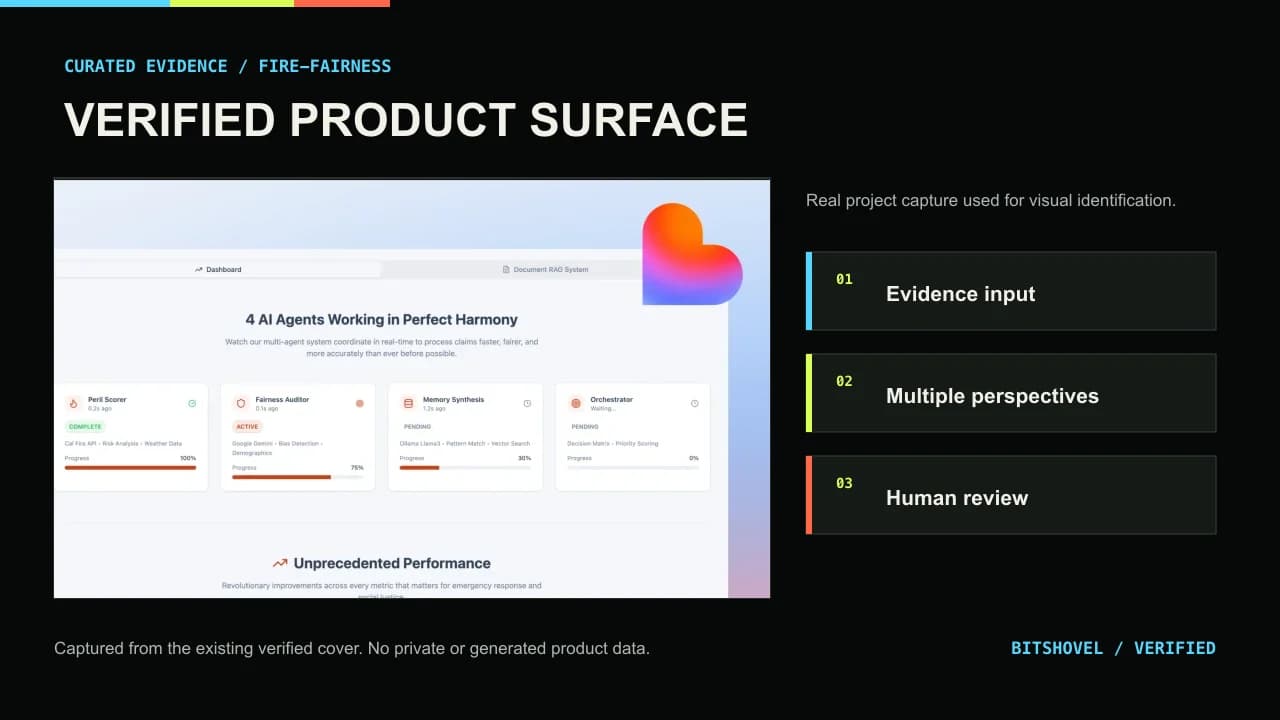Image resolution: width=1280 pixels, height=720 pixels.
Task: Click the 'Waiting...' status under Orchestrator
Action: point(602,408)
